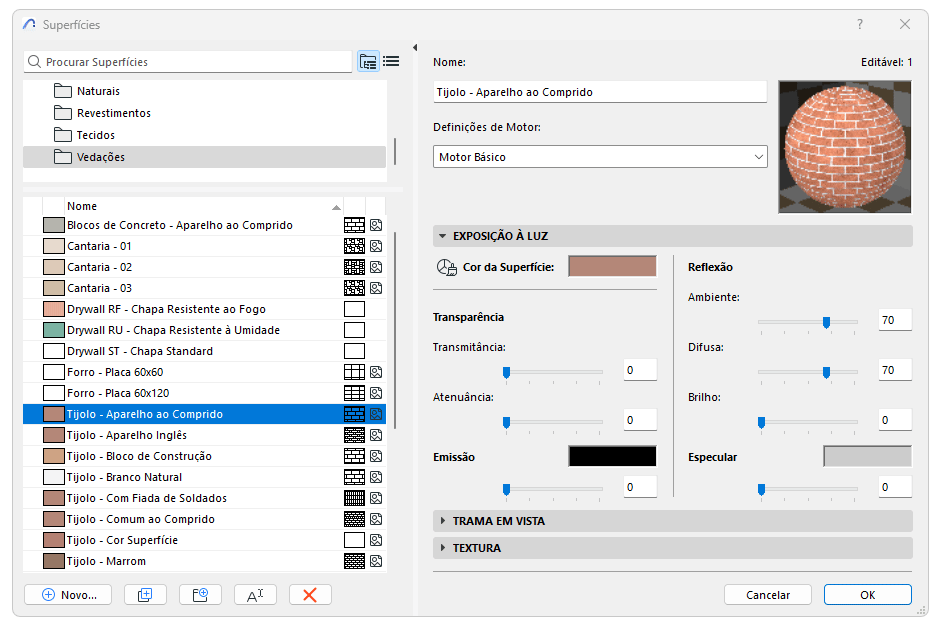Select the Vedações folder
The width and height of the screenshot is (940, 629).
pos(204,157)
